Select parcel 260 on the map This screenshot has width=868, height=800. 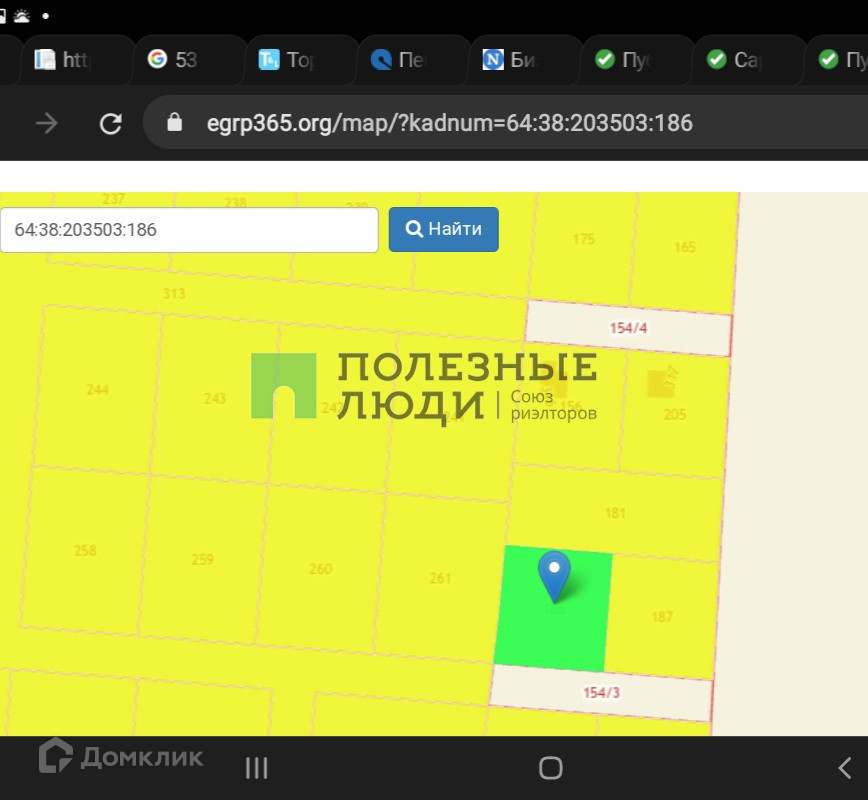pos(320,569)
